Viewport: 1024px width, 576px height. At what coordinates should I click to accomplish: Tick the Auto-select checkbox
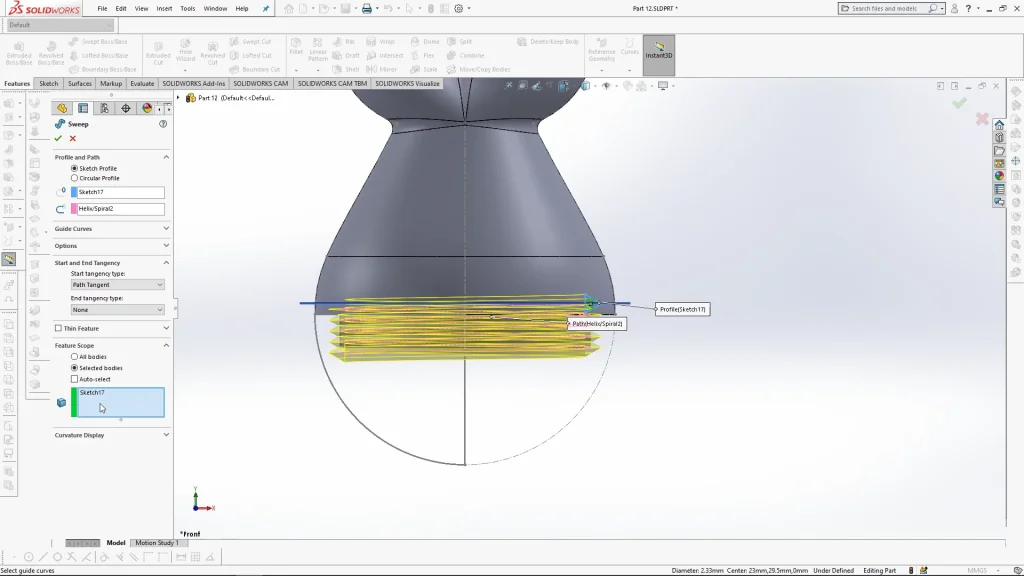click(x=74, y=379)
